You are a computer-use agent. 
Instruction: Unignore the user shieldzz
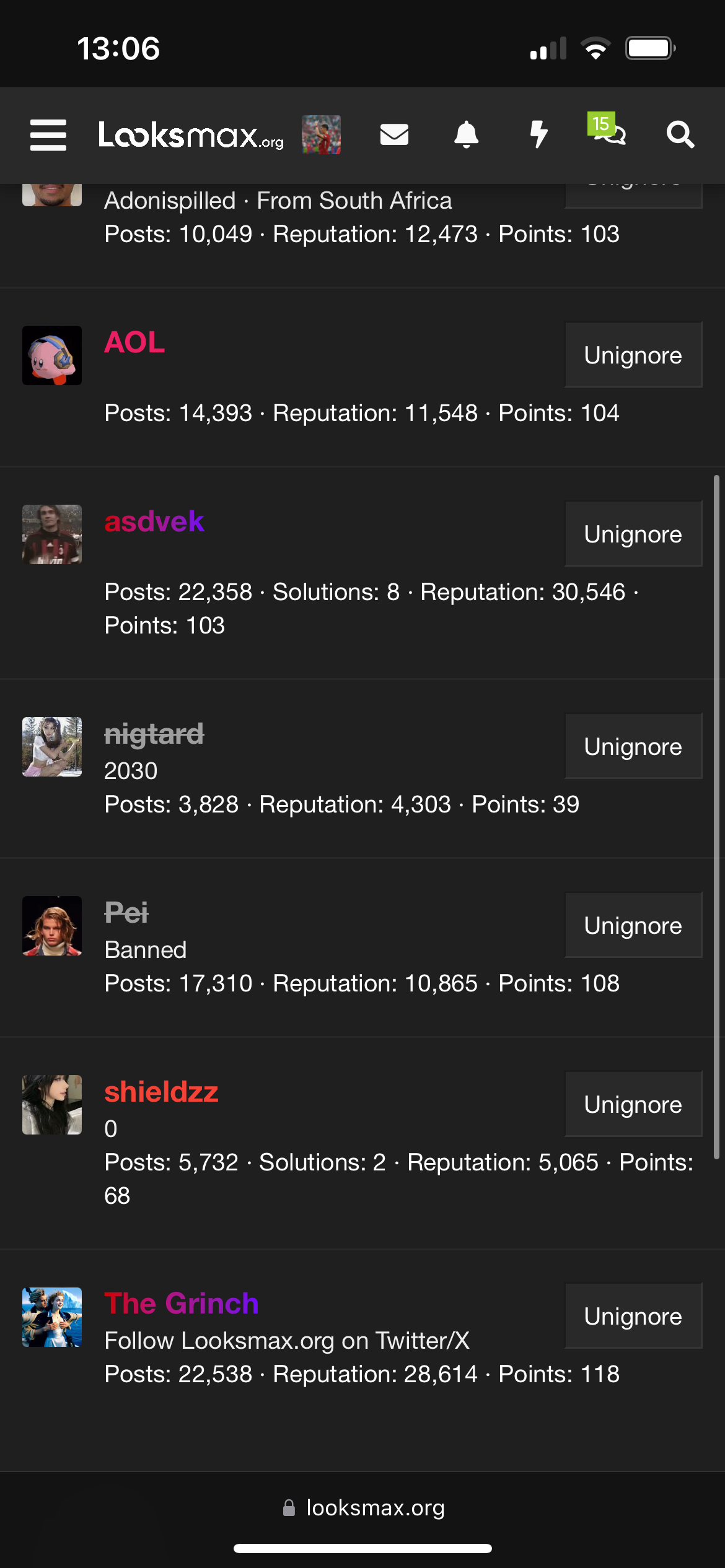point(633,1105)
